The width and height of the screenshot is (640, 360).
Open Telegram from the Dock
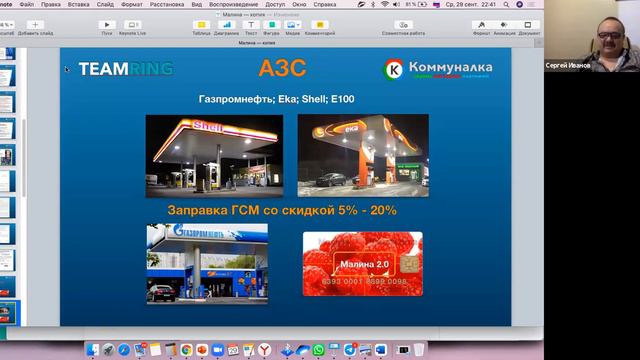[350, 350]
